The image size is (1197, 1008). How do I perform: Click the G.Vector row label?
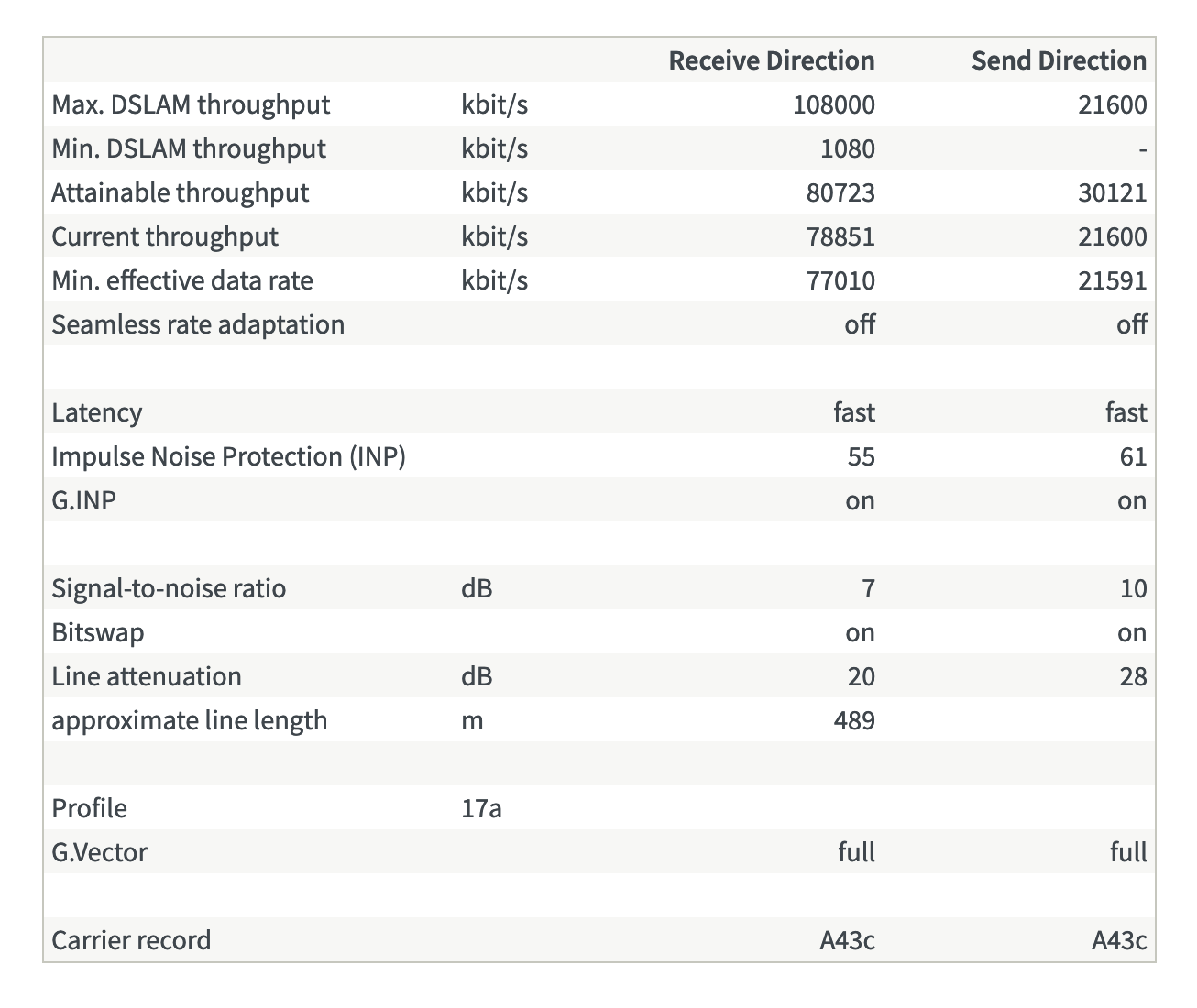[x=100, y=852]
